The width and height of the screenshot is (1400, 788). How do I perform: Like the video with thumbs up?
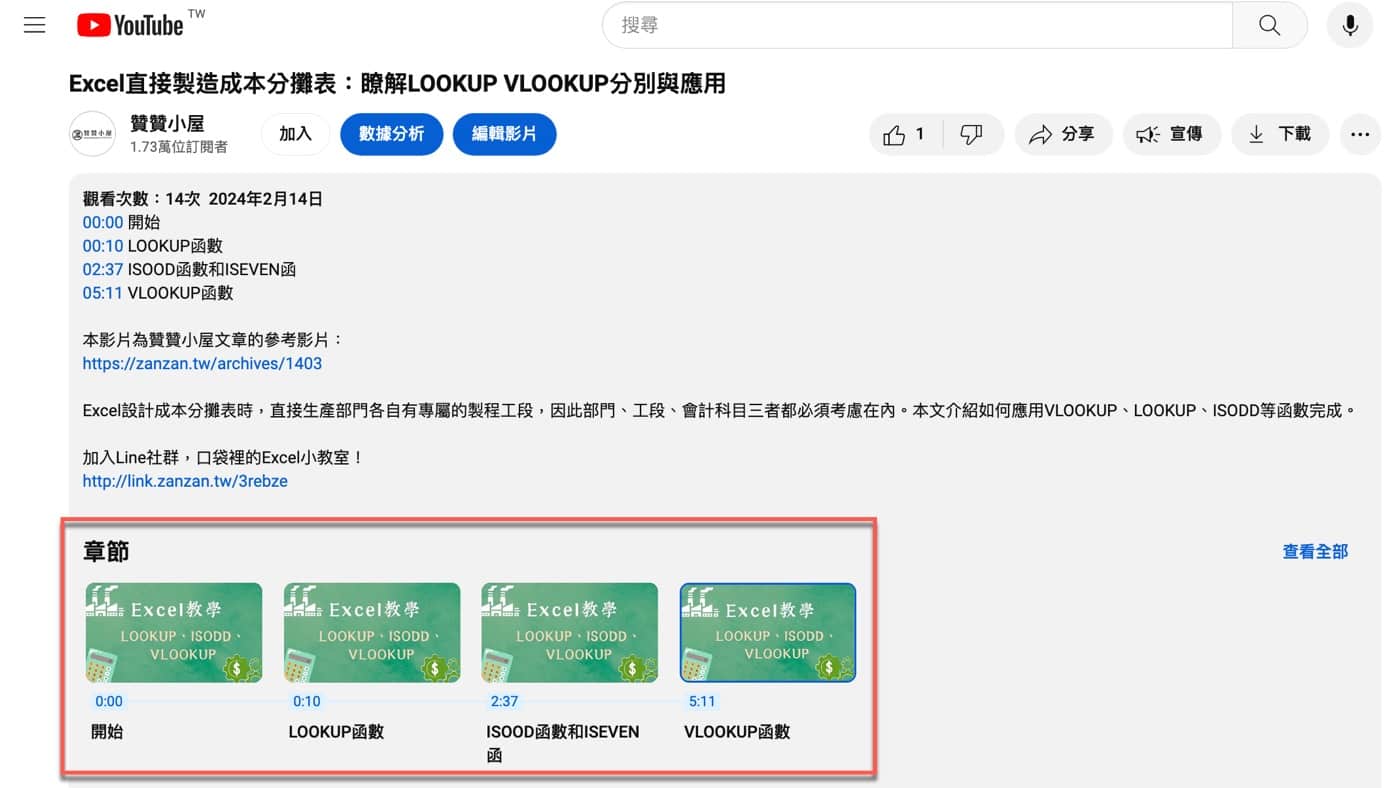coord(904,134)
